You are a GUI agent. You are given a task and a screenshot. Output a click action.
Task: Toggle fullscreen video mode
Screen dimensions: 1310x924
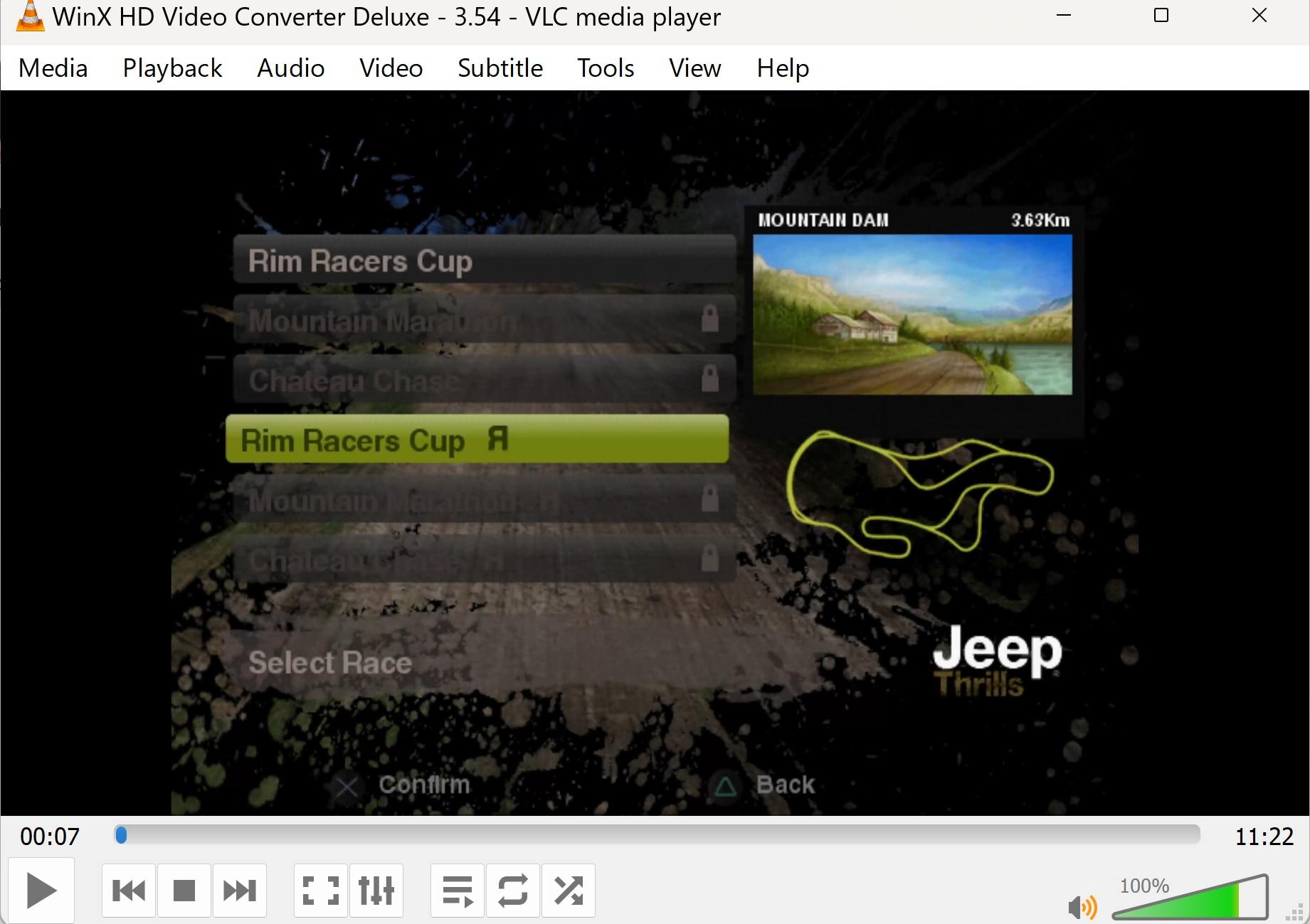click(x=321, y=891)
